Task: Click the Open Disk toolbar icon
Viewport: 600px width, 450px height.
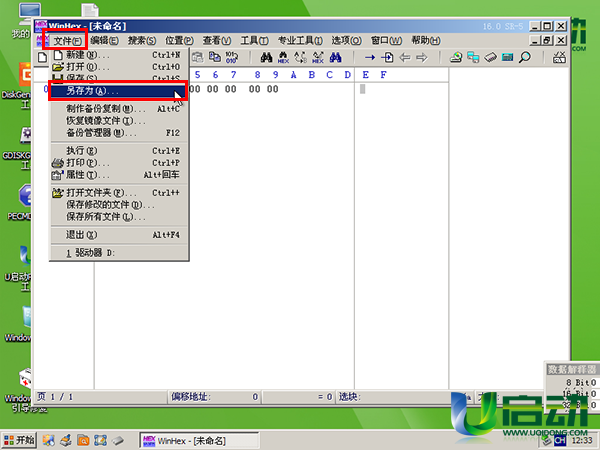Action: point(456,58)
